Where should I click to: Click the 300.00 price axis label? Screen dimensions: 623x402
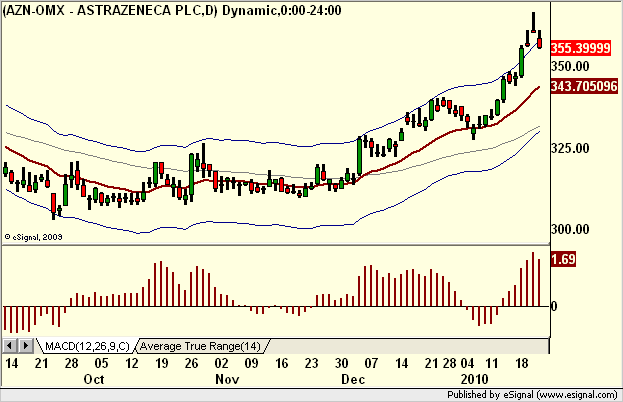tap(570, 229)
